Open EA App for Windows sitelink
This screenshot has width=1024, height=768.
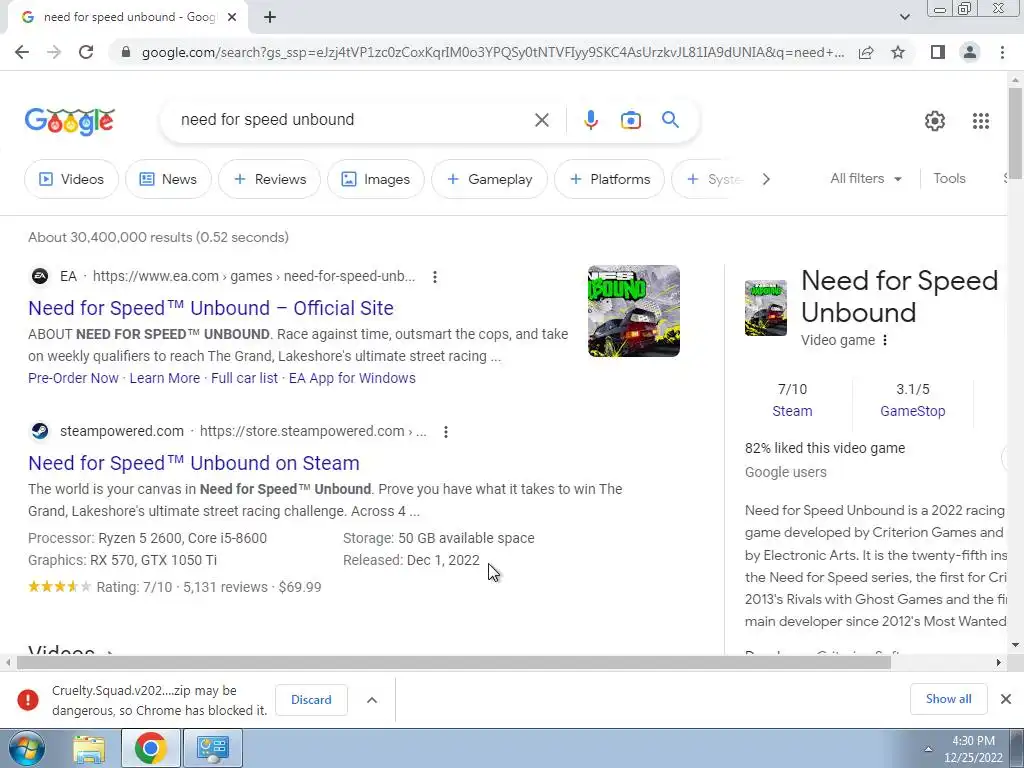352,378
